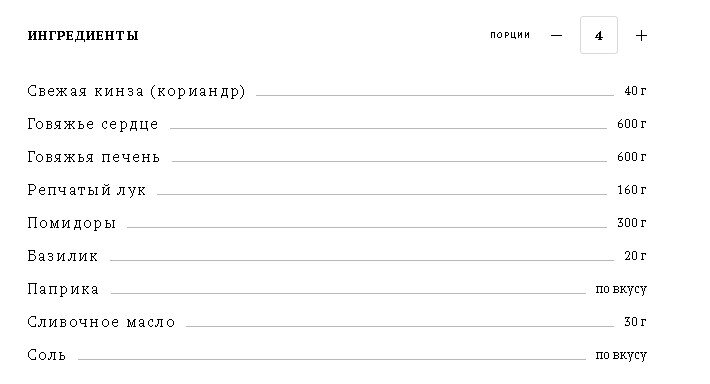
Task: Open the Паприка ingredient
Action: (x=63, y=289)
